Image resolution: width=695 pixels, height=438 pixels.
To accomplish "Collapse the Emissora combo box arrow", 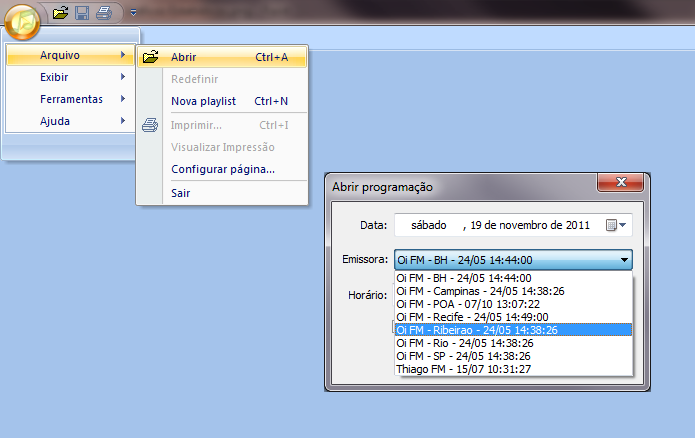I will 624,260.
